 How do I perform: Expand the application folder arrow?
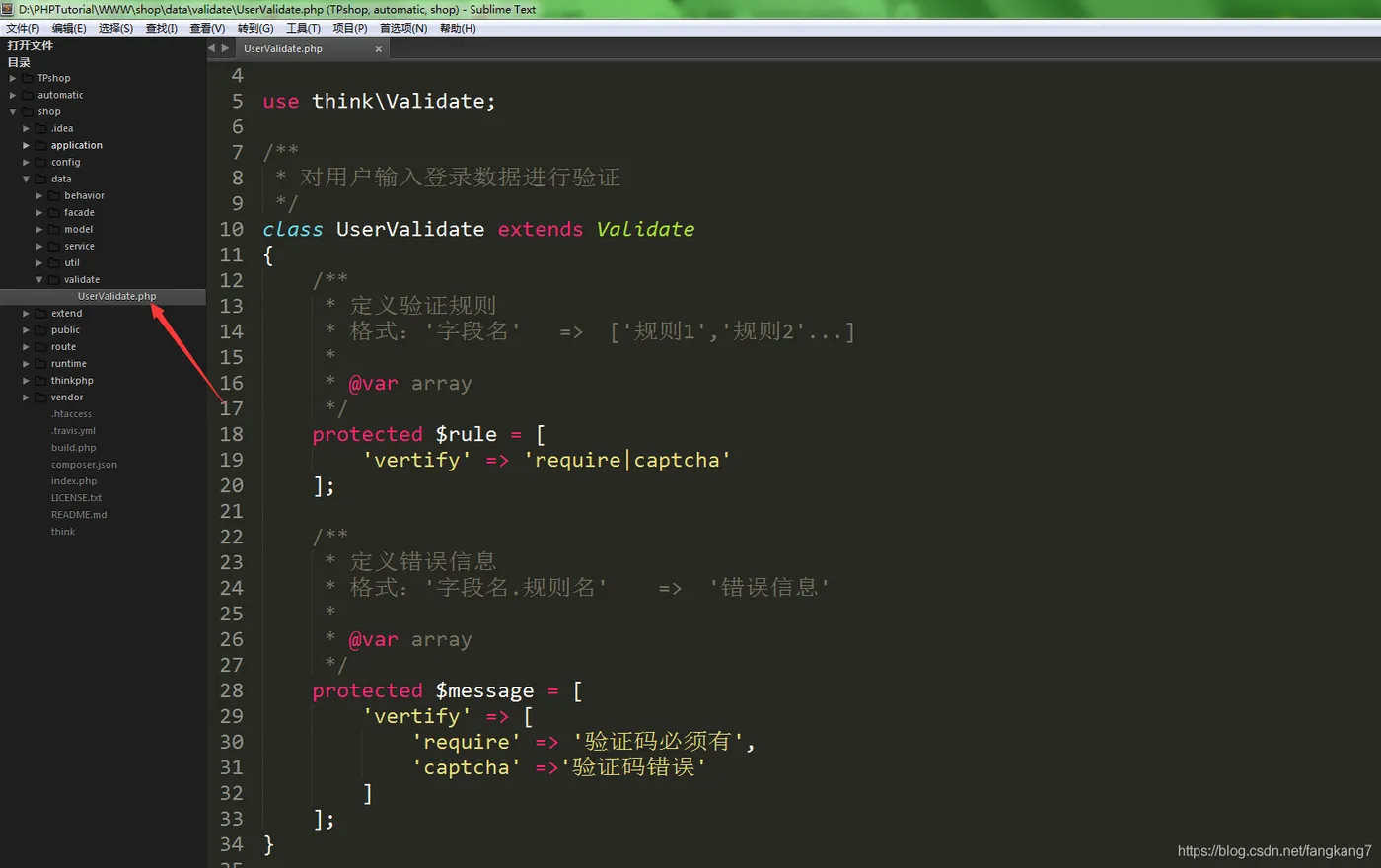click(x=27, y=145)
